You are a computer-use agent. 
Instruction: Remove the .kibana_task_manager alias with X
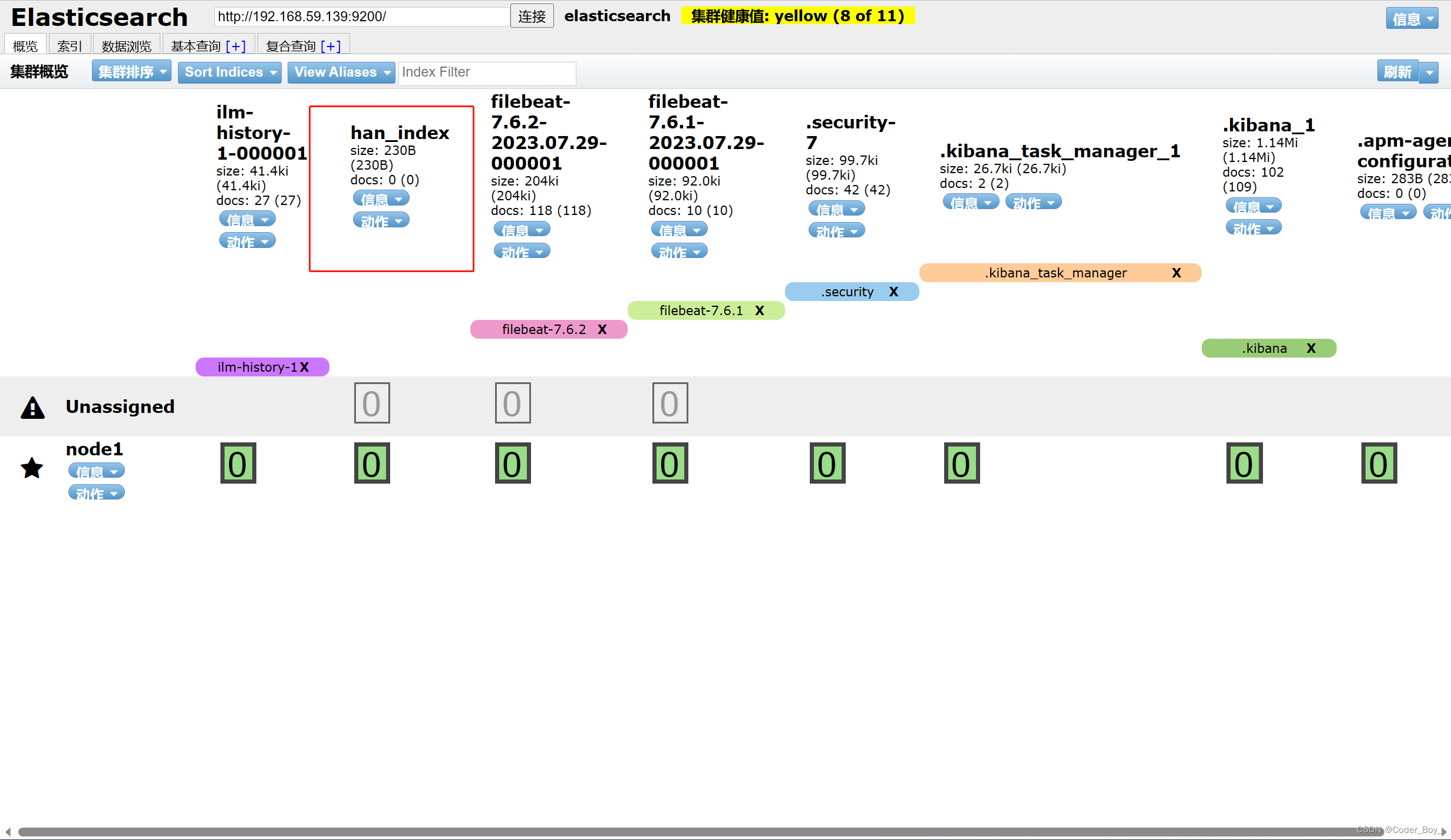1176,273
